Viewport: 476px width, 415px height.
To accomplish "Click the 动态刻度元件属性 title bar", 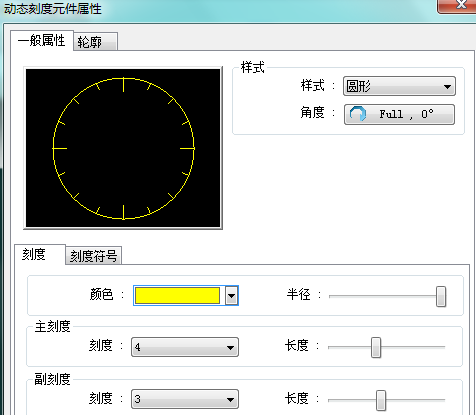I will coord(217,9).
